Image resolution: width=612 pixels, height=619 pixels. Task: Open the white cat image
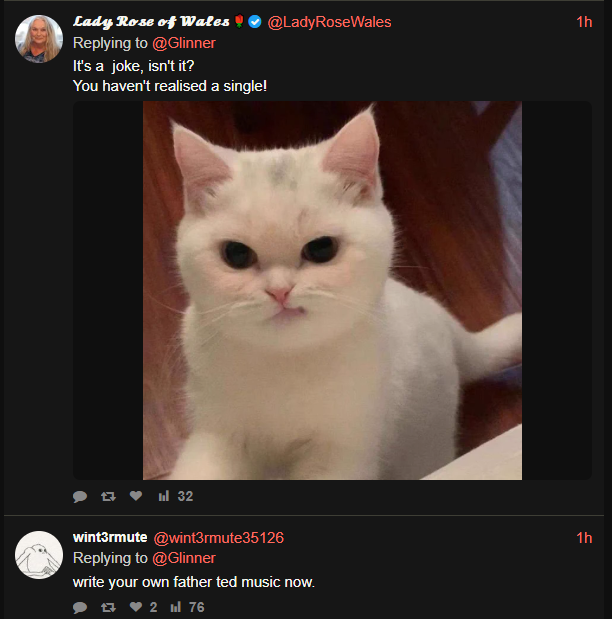point(332,290)
